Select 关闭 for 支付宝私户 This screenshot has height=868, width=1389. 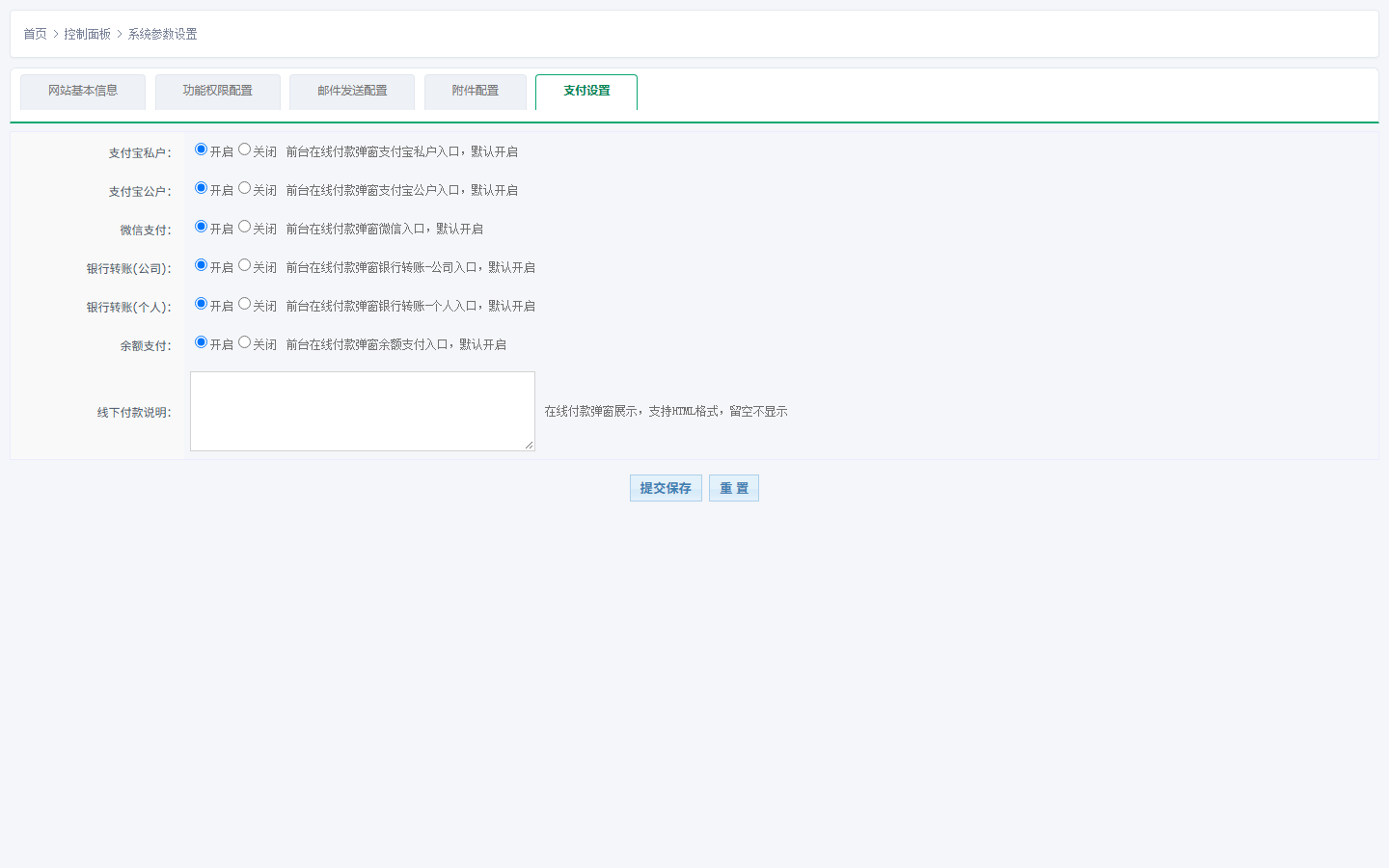coord(244,149)
